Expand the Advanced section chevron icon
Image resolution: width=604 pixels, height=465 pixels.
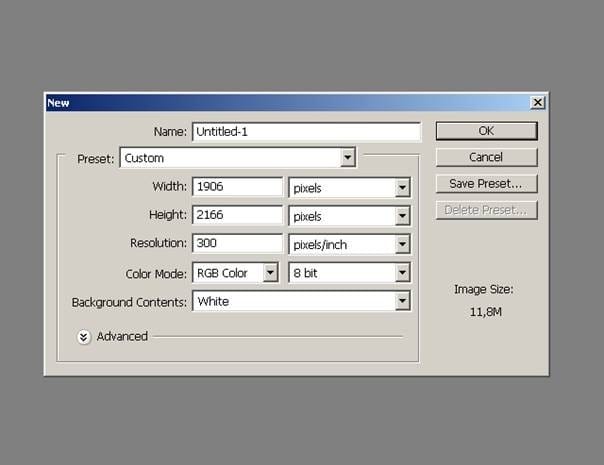pos(84,337)
